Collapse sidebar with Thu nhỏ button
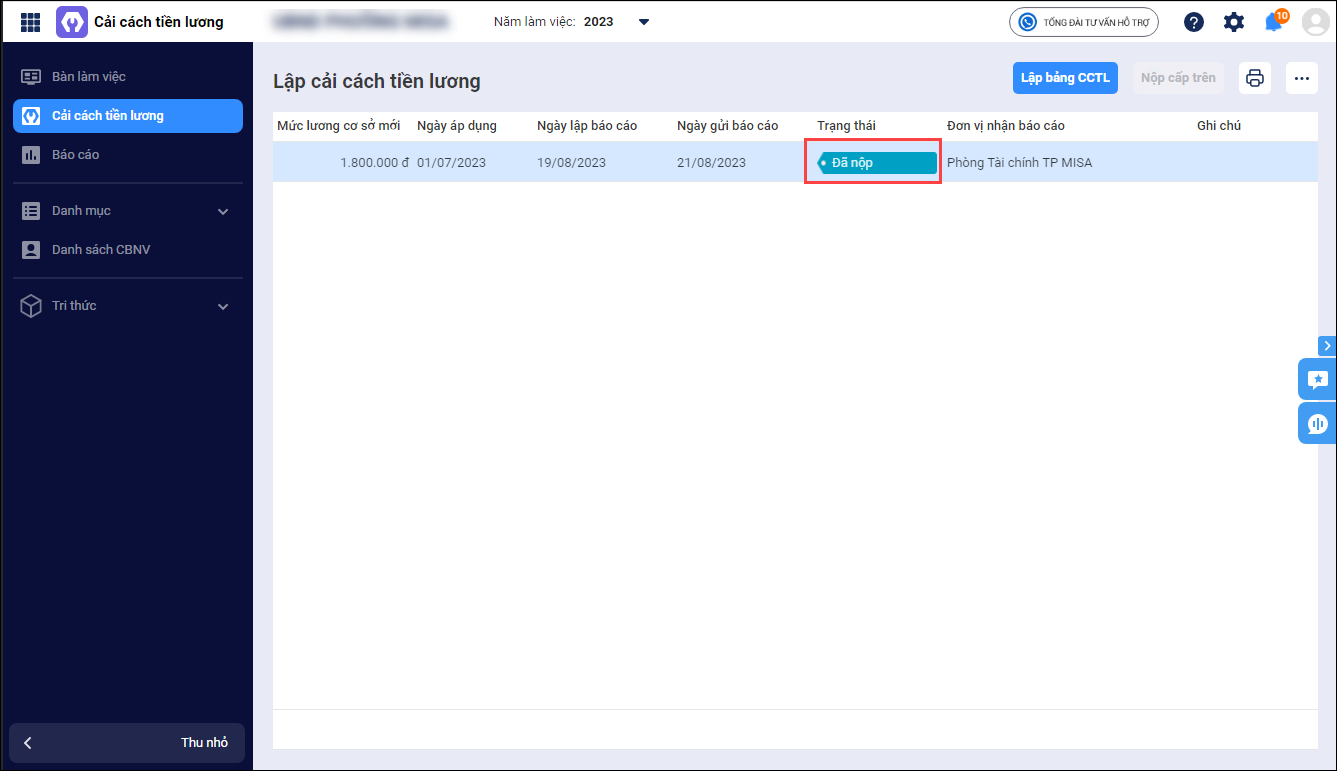 click(x=127, y=742)
